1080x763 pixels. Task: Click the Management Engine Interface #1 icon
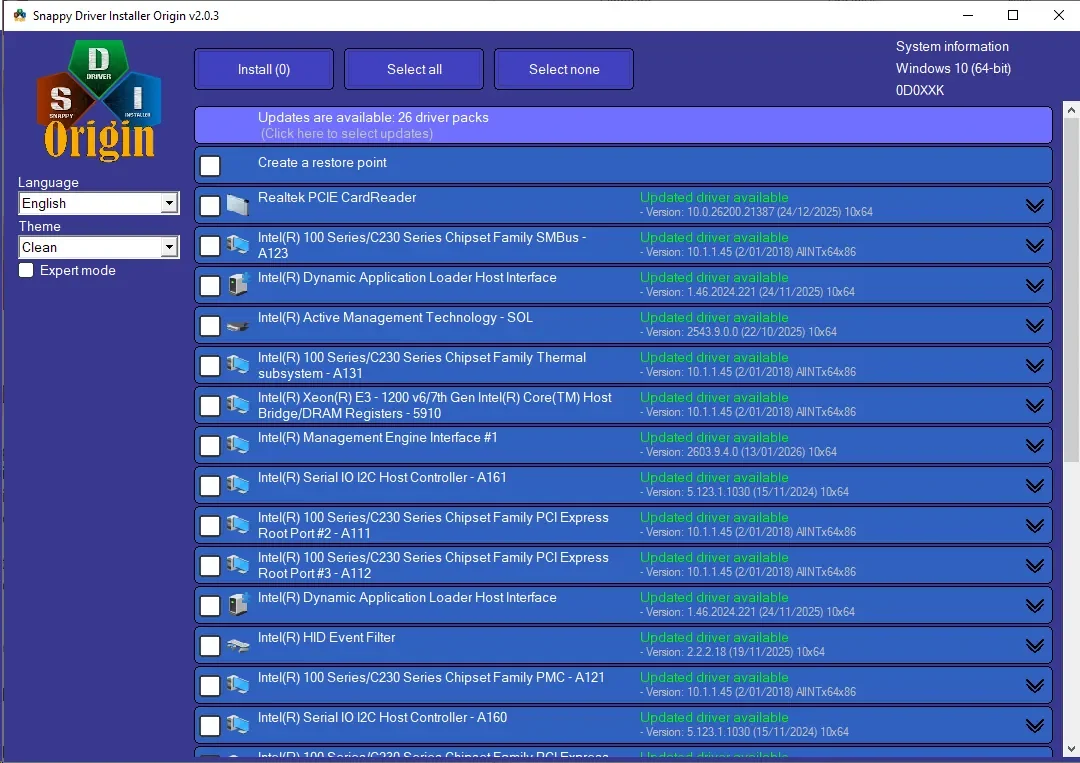238,445
